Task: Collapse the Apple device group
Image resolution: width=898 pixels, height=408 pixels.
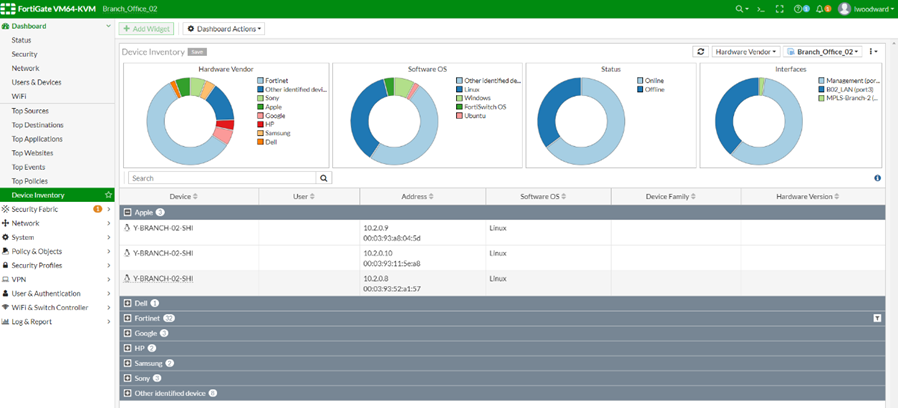Action: click(x=127, y=213)
